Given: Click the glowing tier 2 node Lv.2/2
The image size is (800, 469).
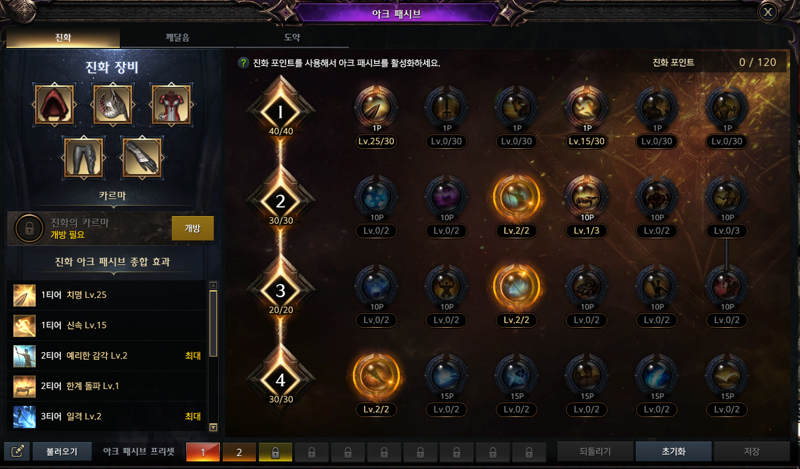Looking at the screenshot, I should [516, 197].
